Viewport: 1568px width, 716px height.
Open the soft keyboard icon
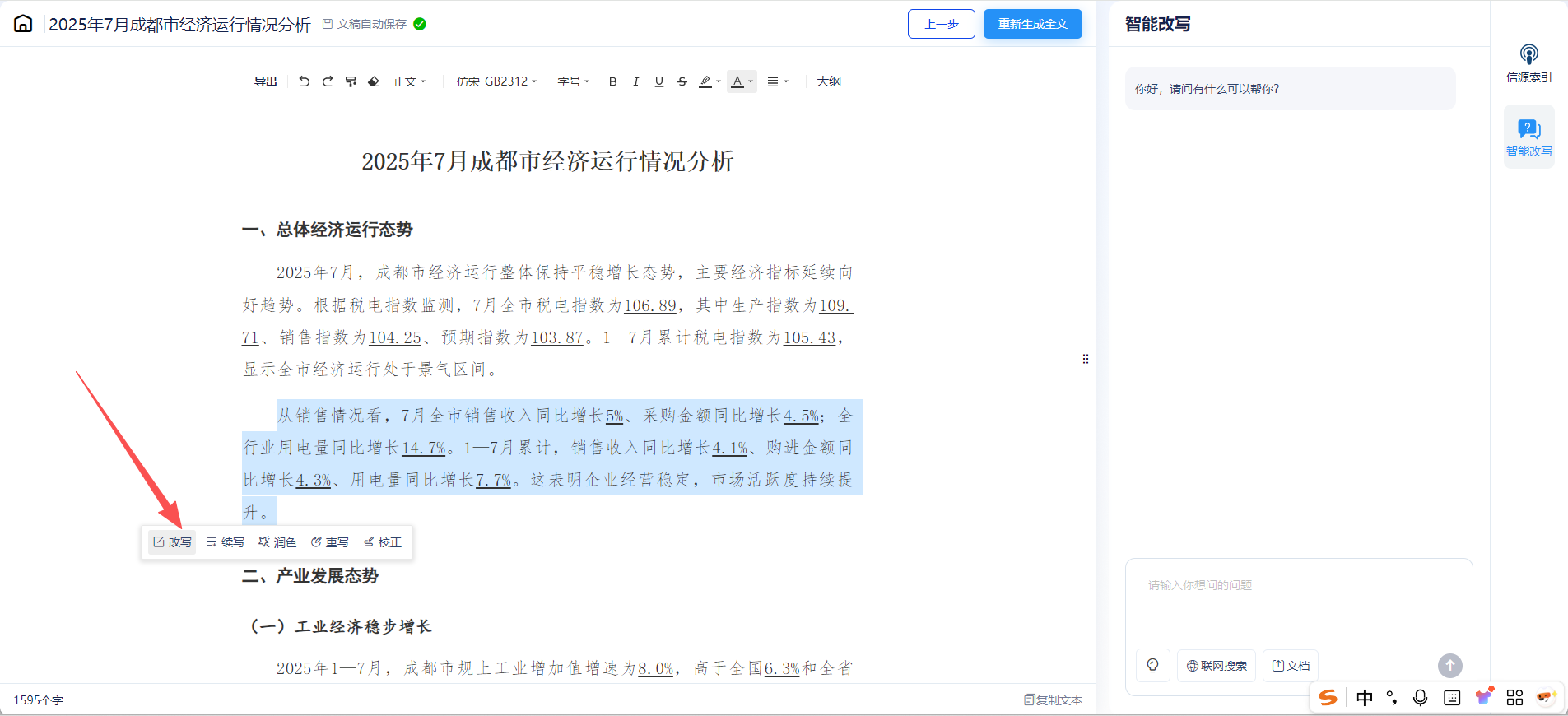point(1452,698)
